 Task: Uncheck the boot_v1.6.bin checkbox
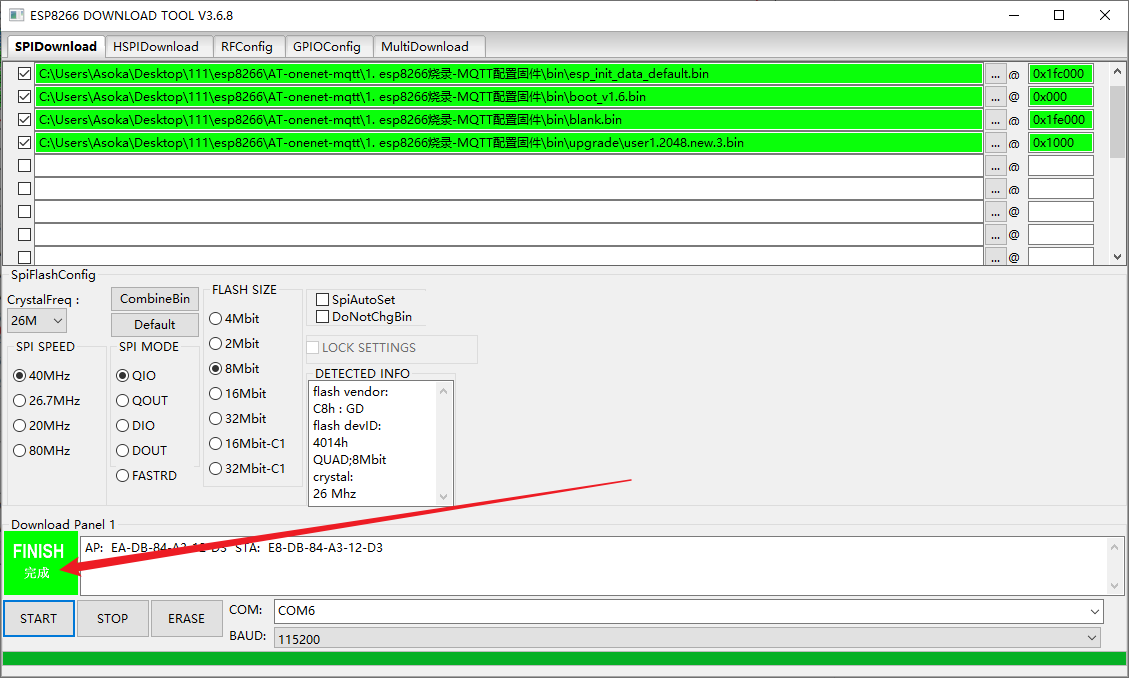tap(24, 96)
